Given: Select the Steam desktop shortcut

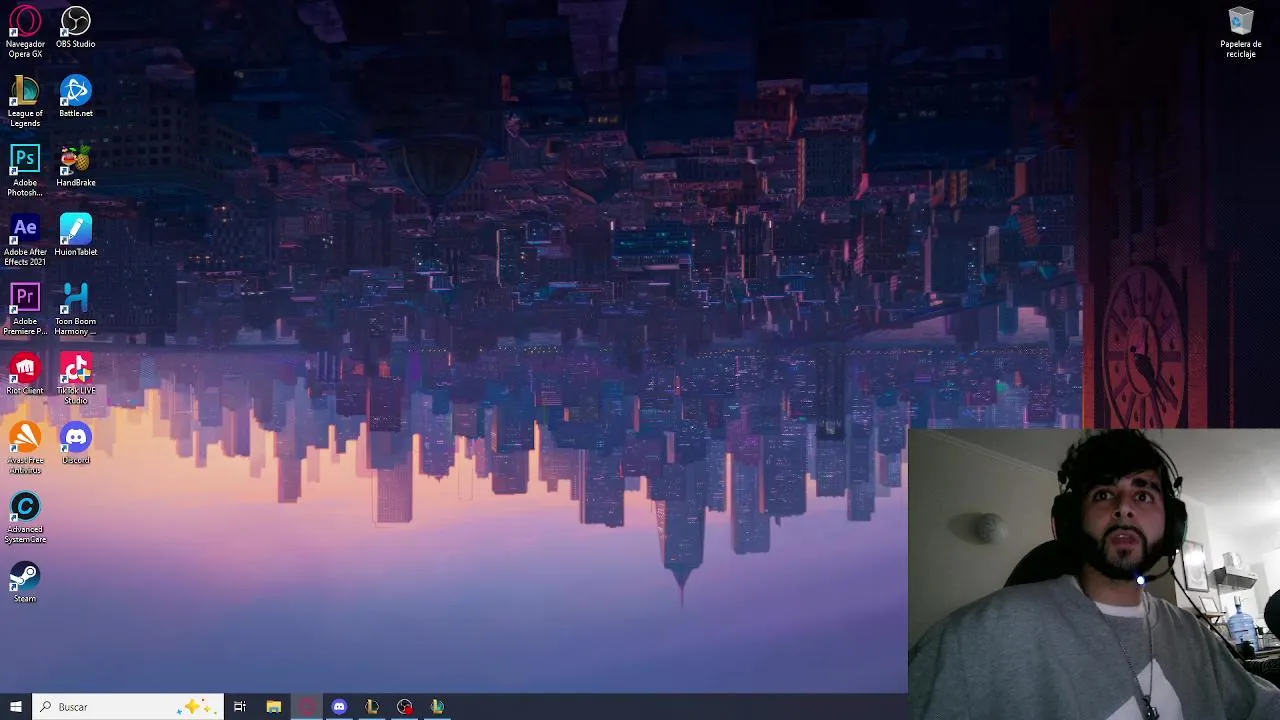Looking at the screenshot, I should [x=25, y=582].
